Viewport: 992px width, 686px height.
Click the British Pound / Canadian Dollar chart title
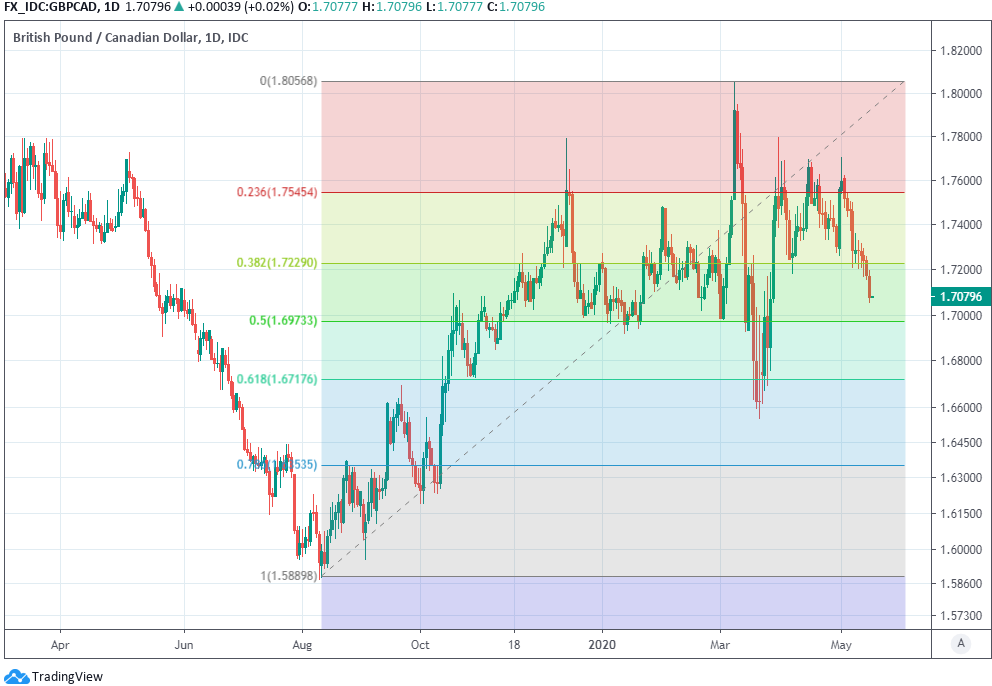tap(130, 38)
